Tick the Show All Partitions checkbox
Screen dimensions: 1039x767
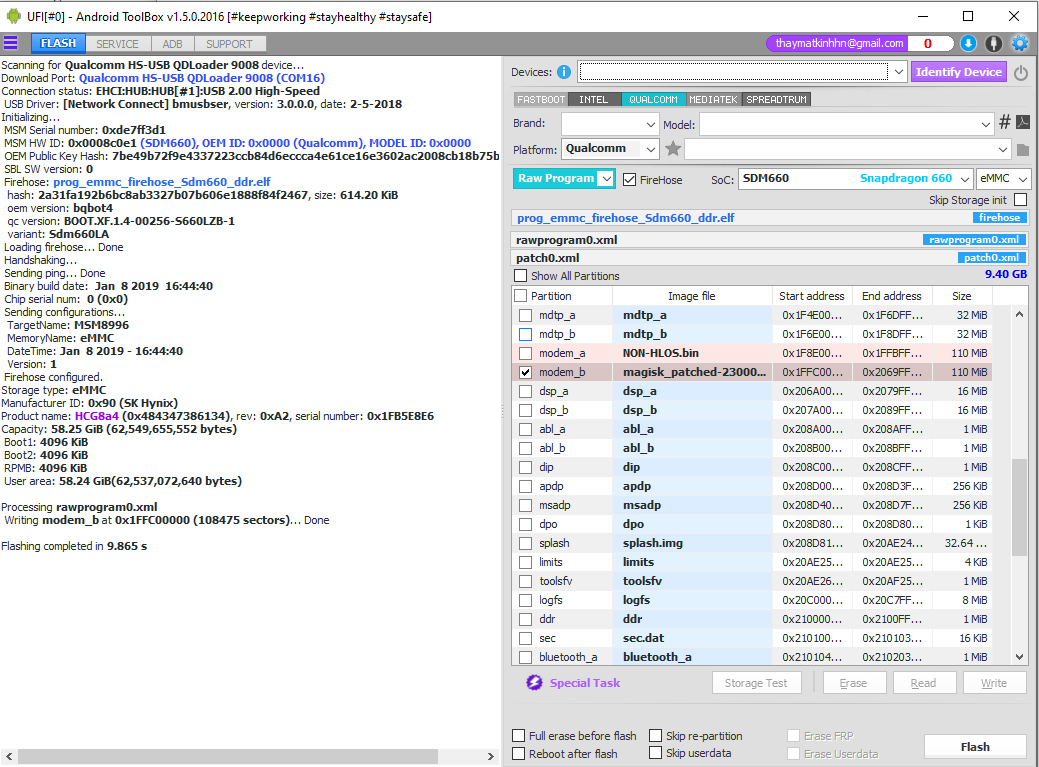(x=520, y=276)
